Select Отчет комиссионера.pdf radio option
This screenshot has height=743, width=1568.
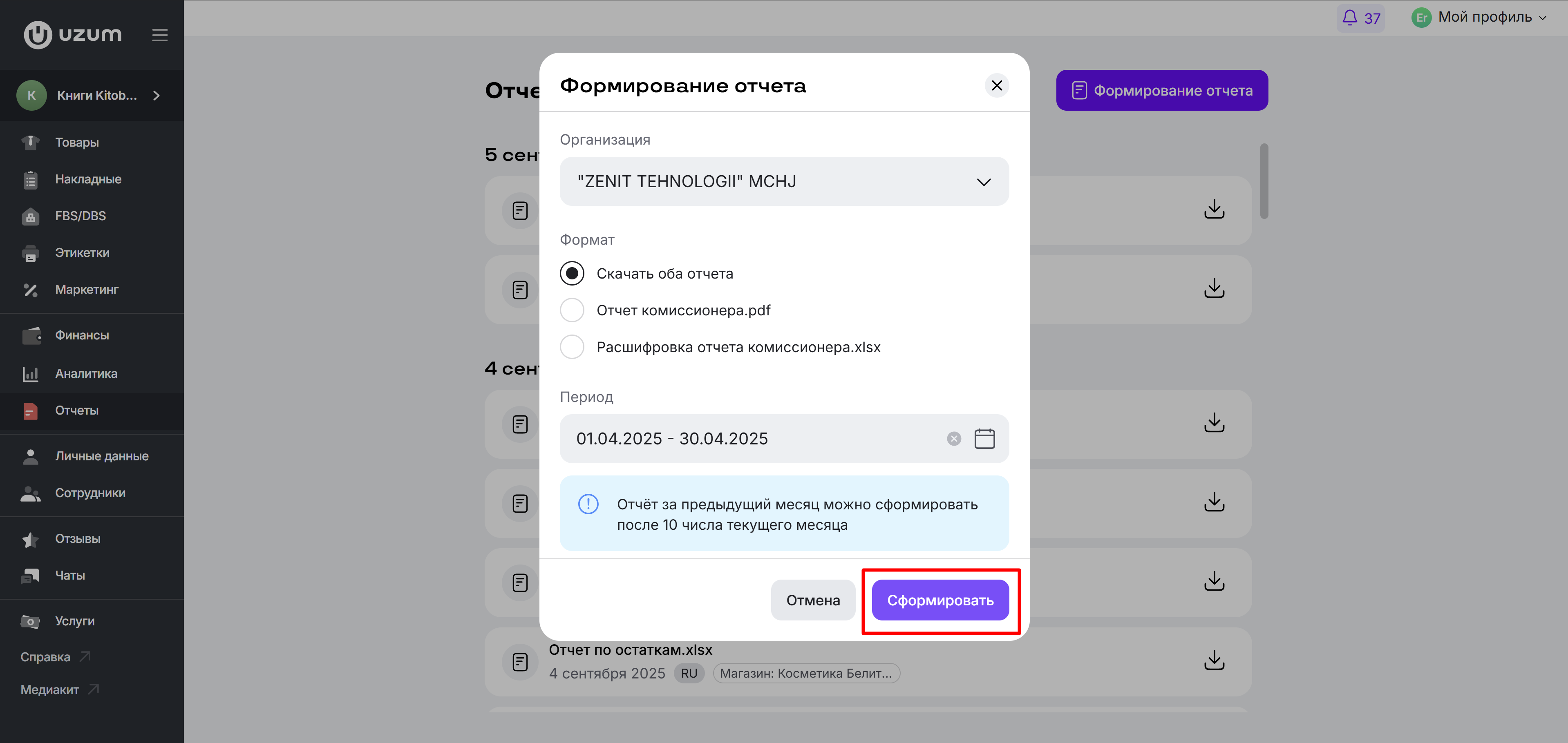[x=572, y=310]
